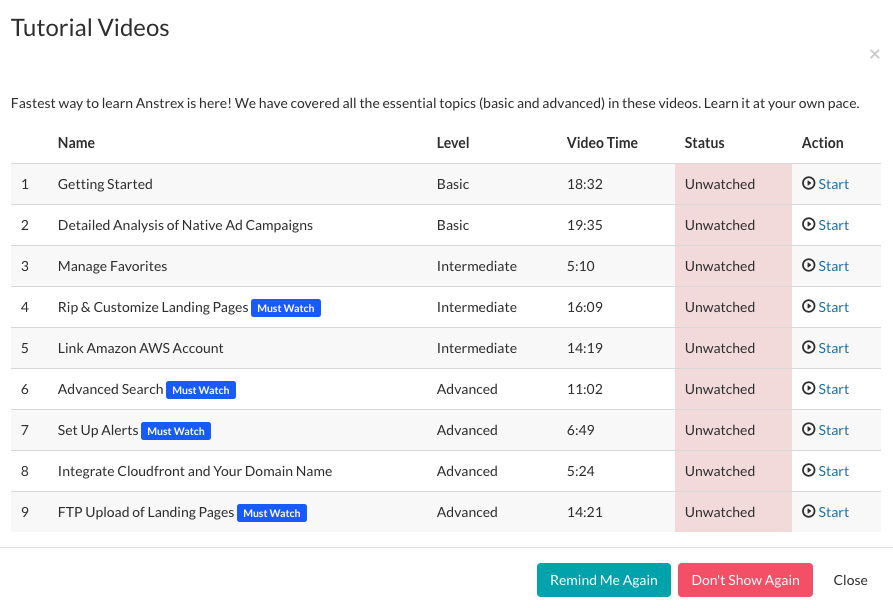
Task: Start the Getting Started video
Action: coord(832,184)
